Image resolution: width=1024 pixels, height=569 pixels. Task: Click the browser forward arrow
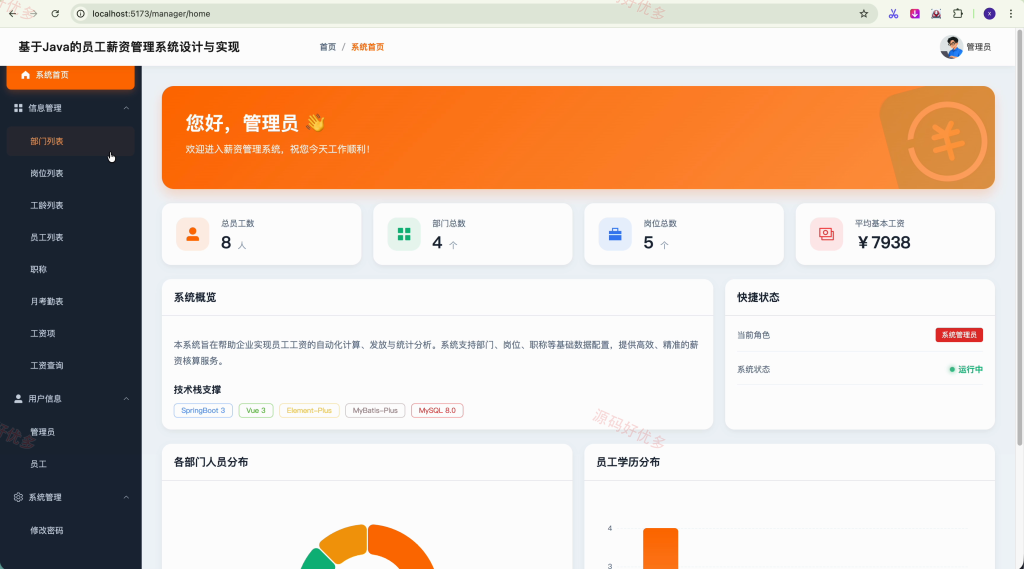(x=32, y=13)
